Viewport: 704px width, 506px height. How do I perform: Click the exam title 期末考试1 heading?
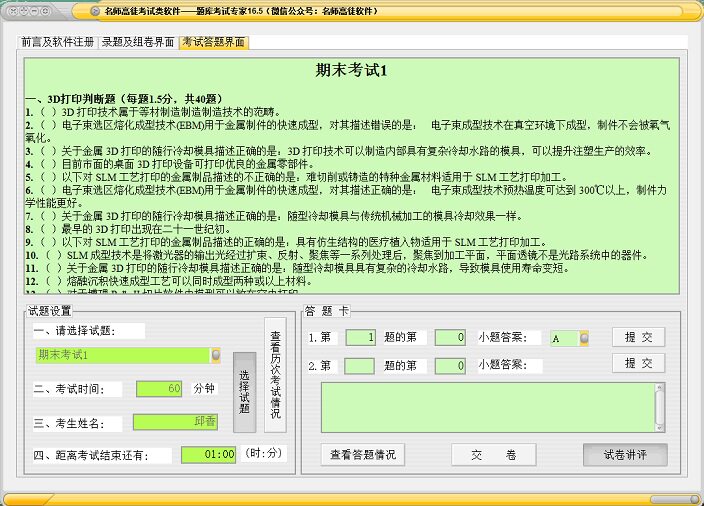[x=351, y=70]
